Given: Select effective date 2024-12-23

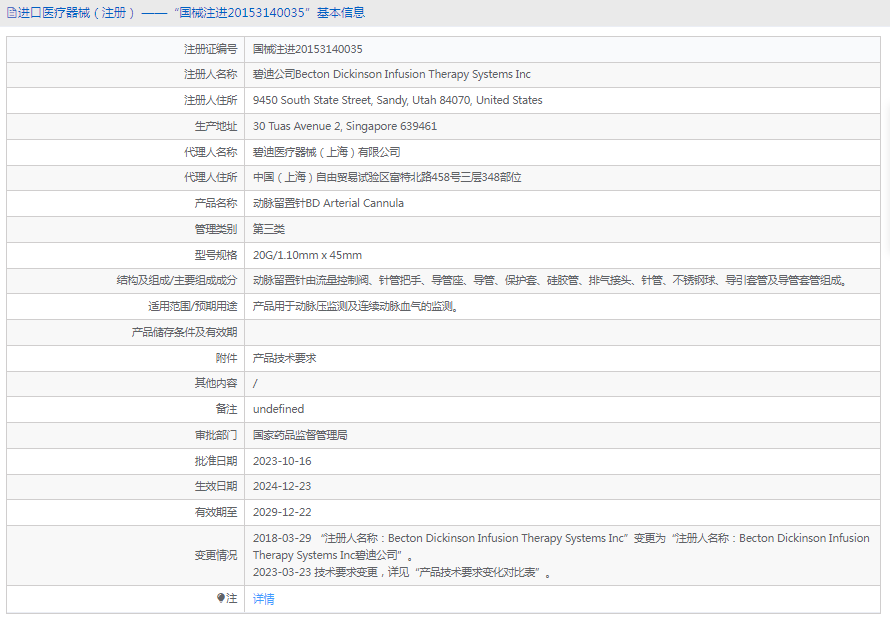Looking at the screenshot, I should tap(282, 486).
